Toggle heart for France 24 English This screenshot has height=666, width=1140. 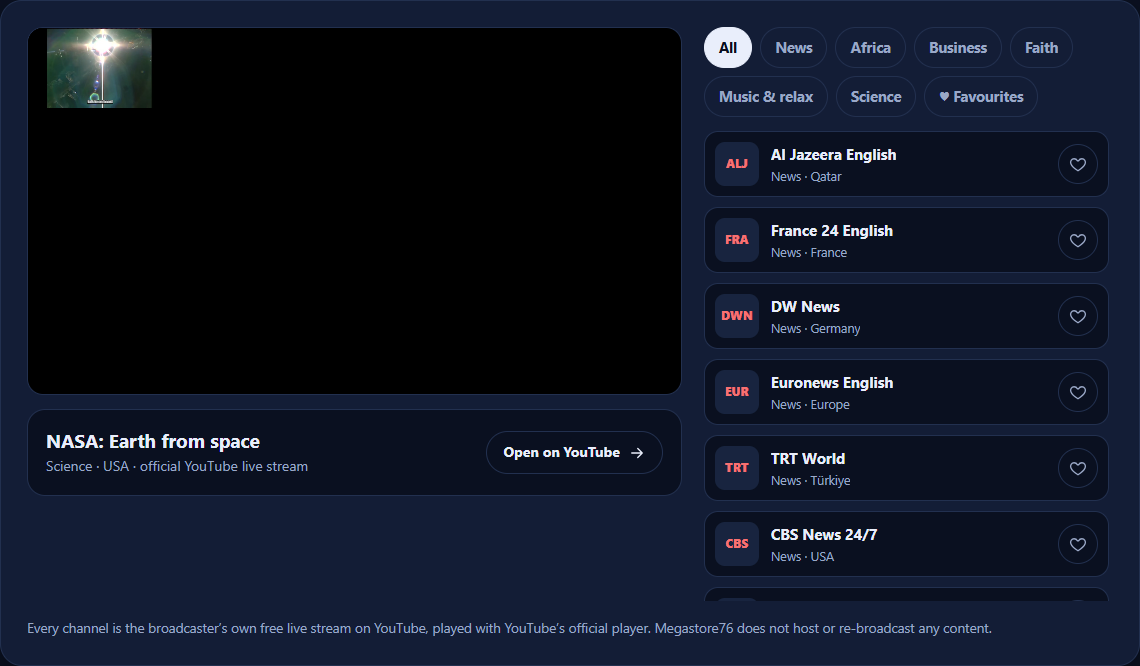tap(1077, 240)
